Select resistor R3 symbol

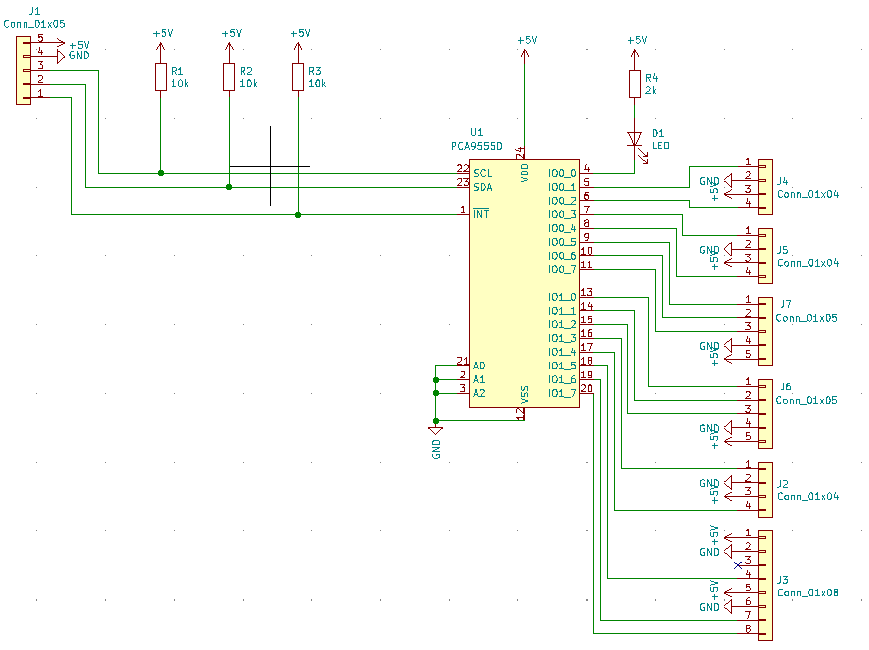(298, 77)
